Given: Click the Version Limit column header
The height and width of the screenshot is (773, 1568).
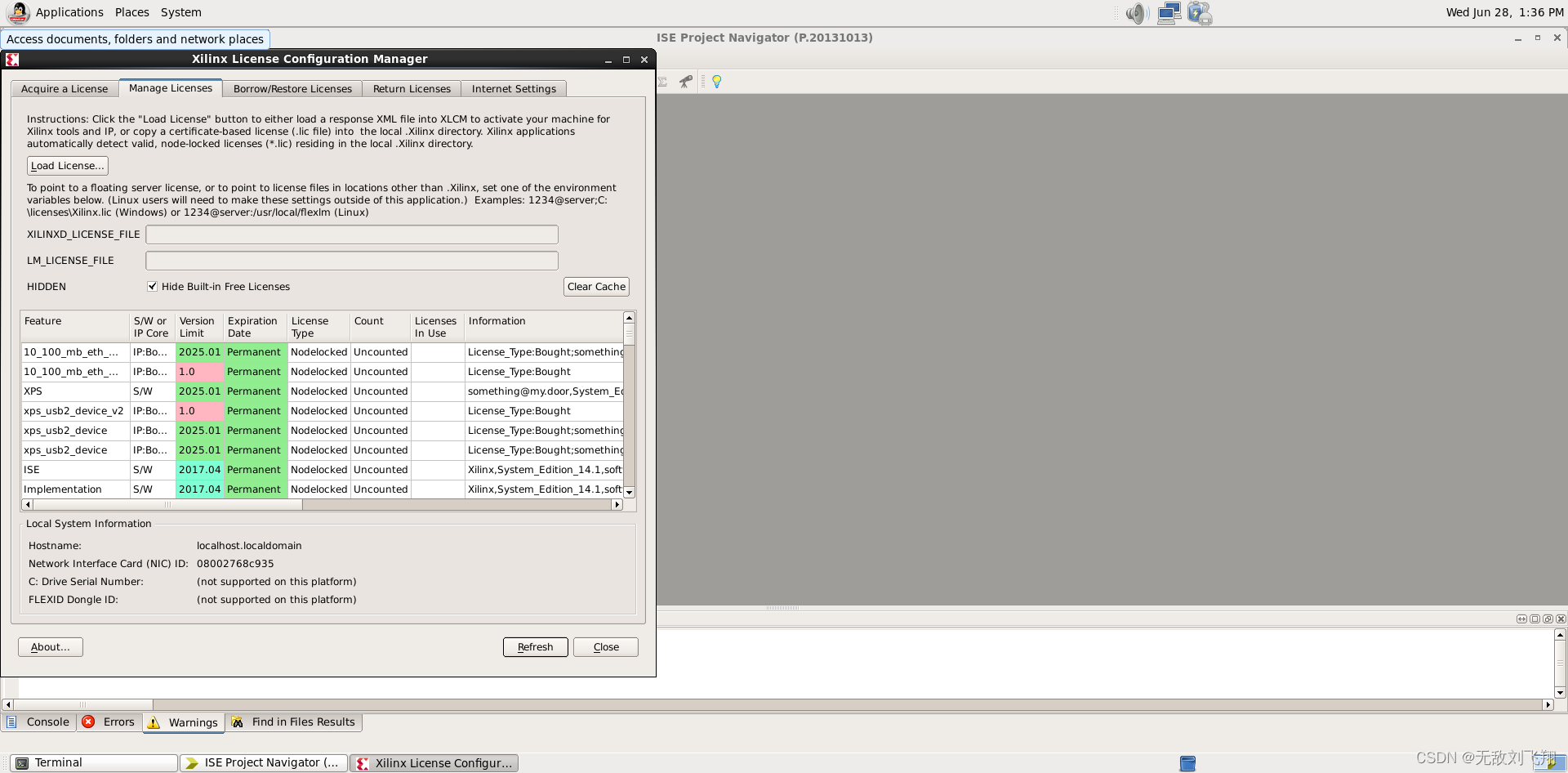Looking at the screenshot, I should pos(199,326).
